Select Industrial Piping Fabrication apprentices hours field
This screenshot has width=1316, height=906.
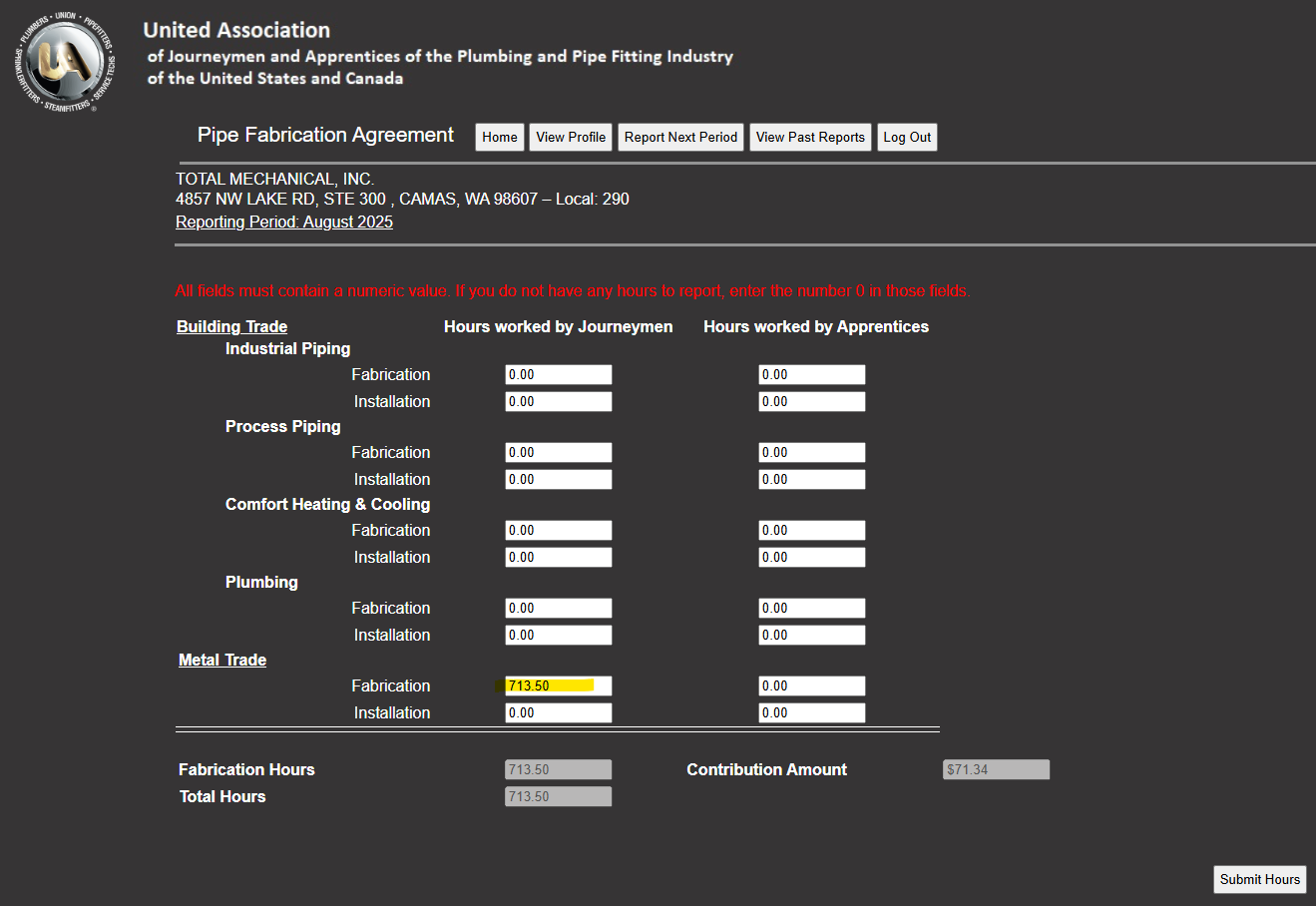[x=812, y=375]
